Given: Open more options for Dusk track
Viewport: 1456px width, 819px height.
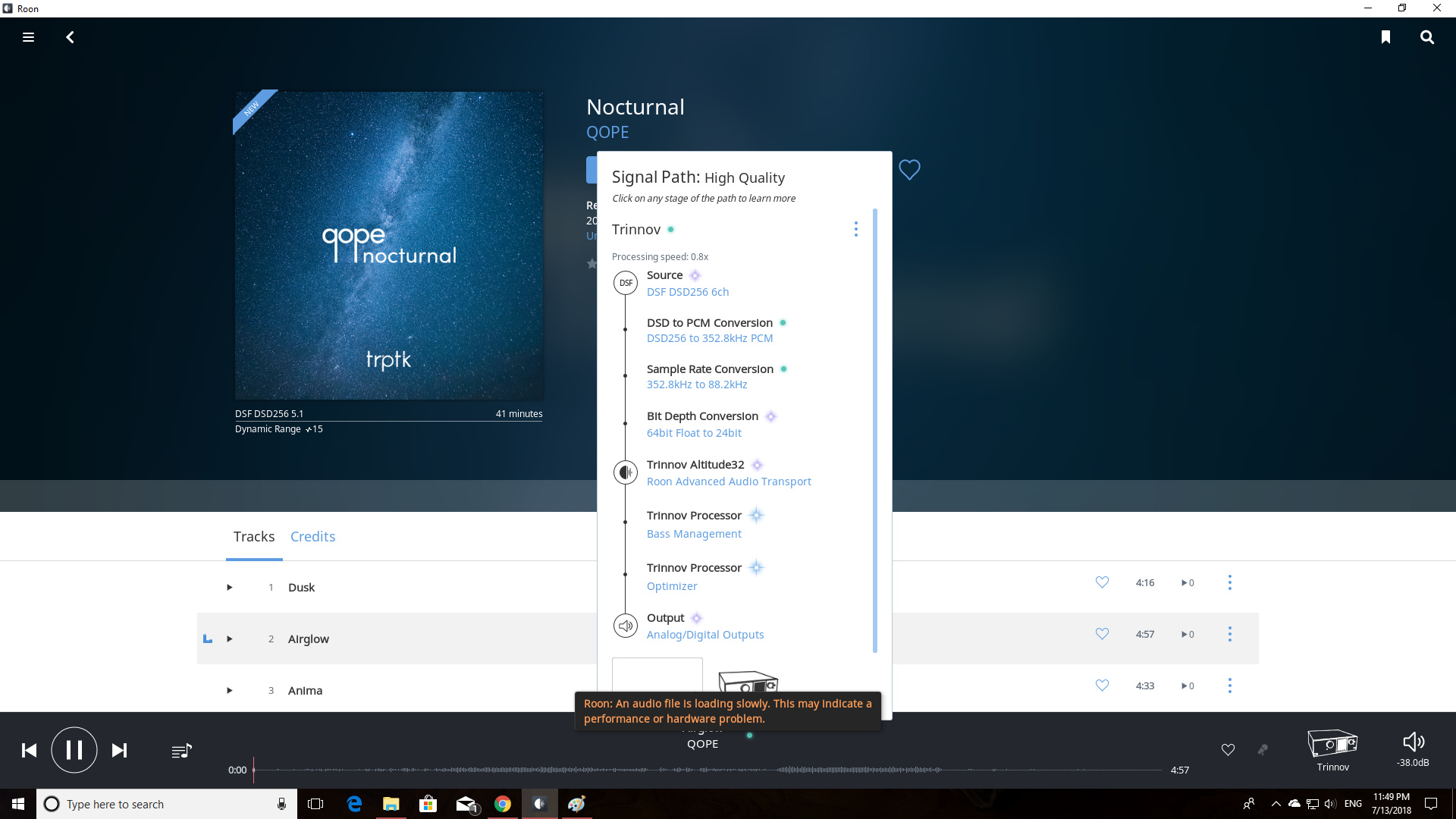Looking at the screenshot, I should [1229, 582].
